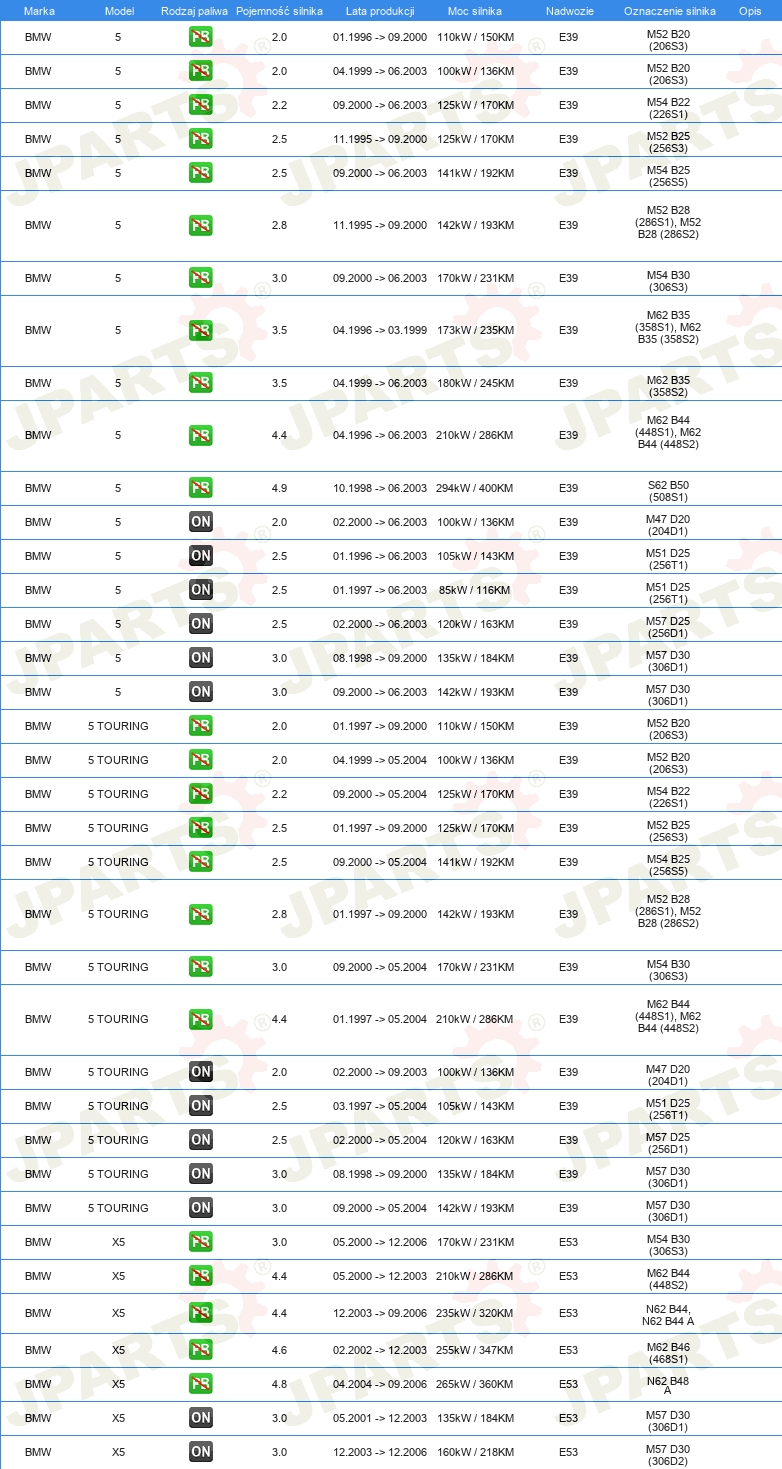The height and width of the screenshot is (1469, 782).
Task: Click the Model column header
Action: [x=119, y=11]
